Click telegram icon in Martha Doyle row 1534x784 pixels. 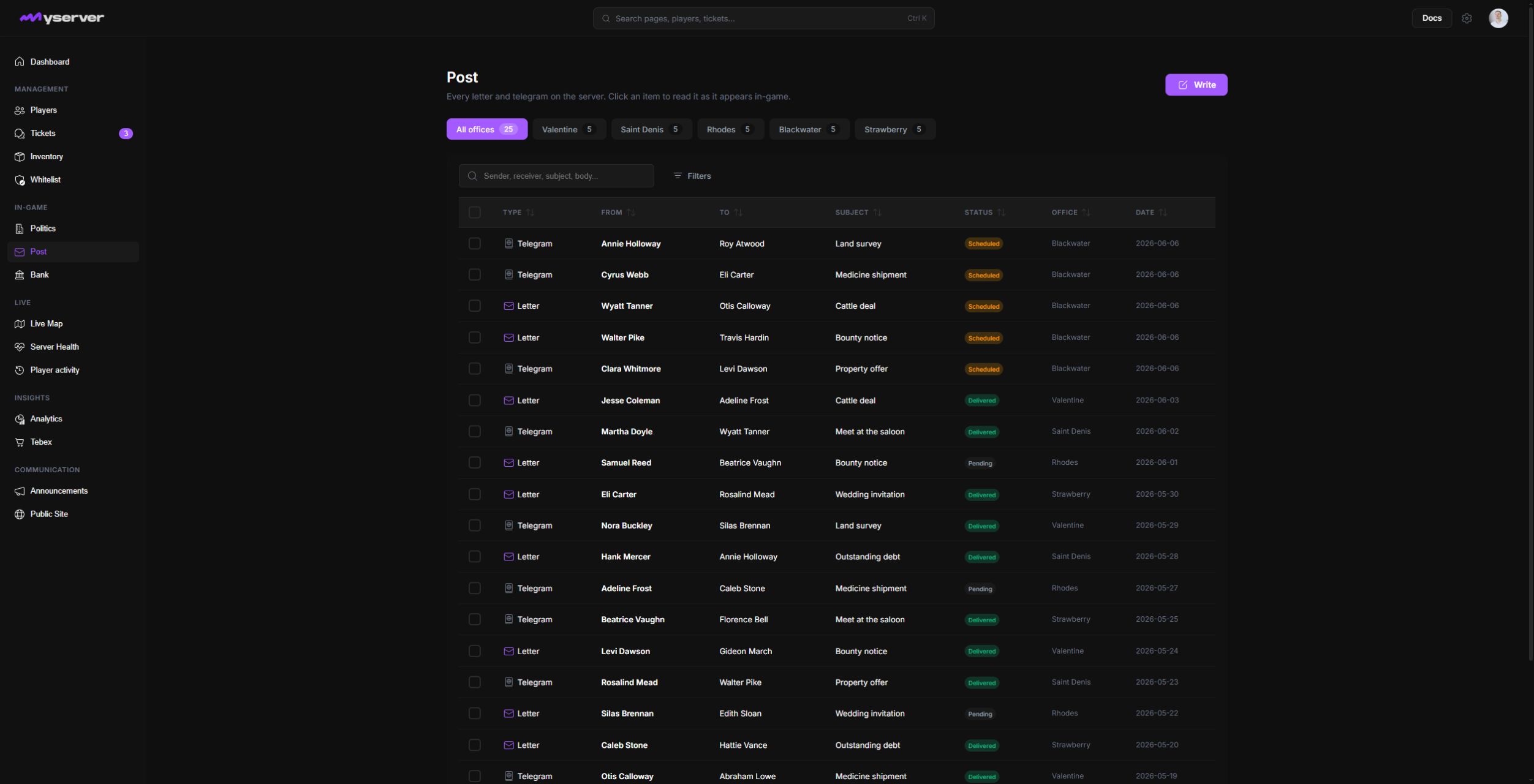[x=508, y=432]
